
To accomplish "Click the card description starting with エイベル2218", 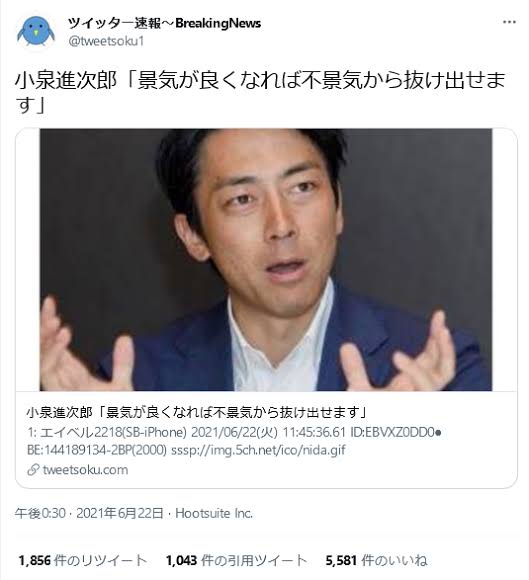I will (234, 441).
